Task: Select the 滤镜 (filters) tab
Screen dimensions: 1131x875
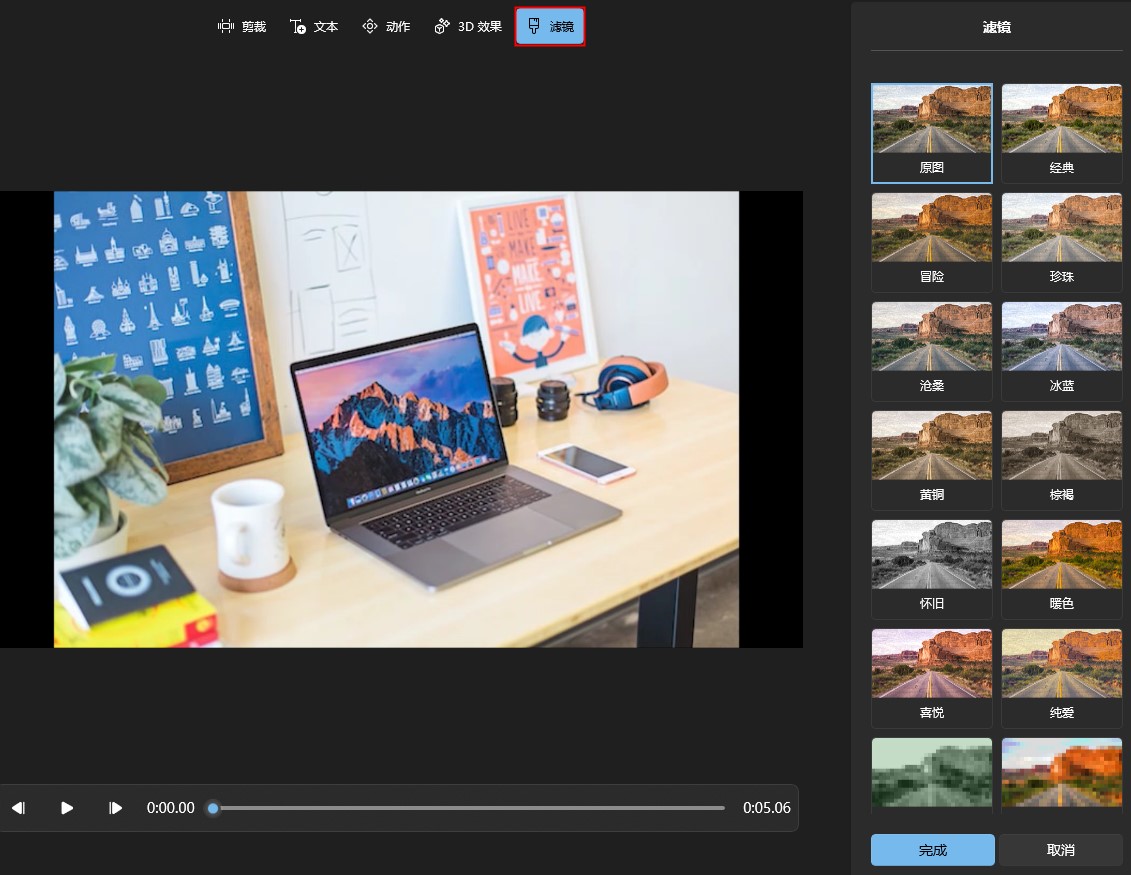Action: [x=550, y=27]
